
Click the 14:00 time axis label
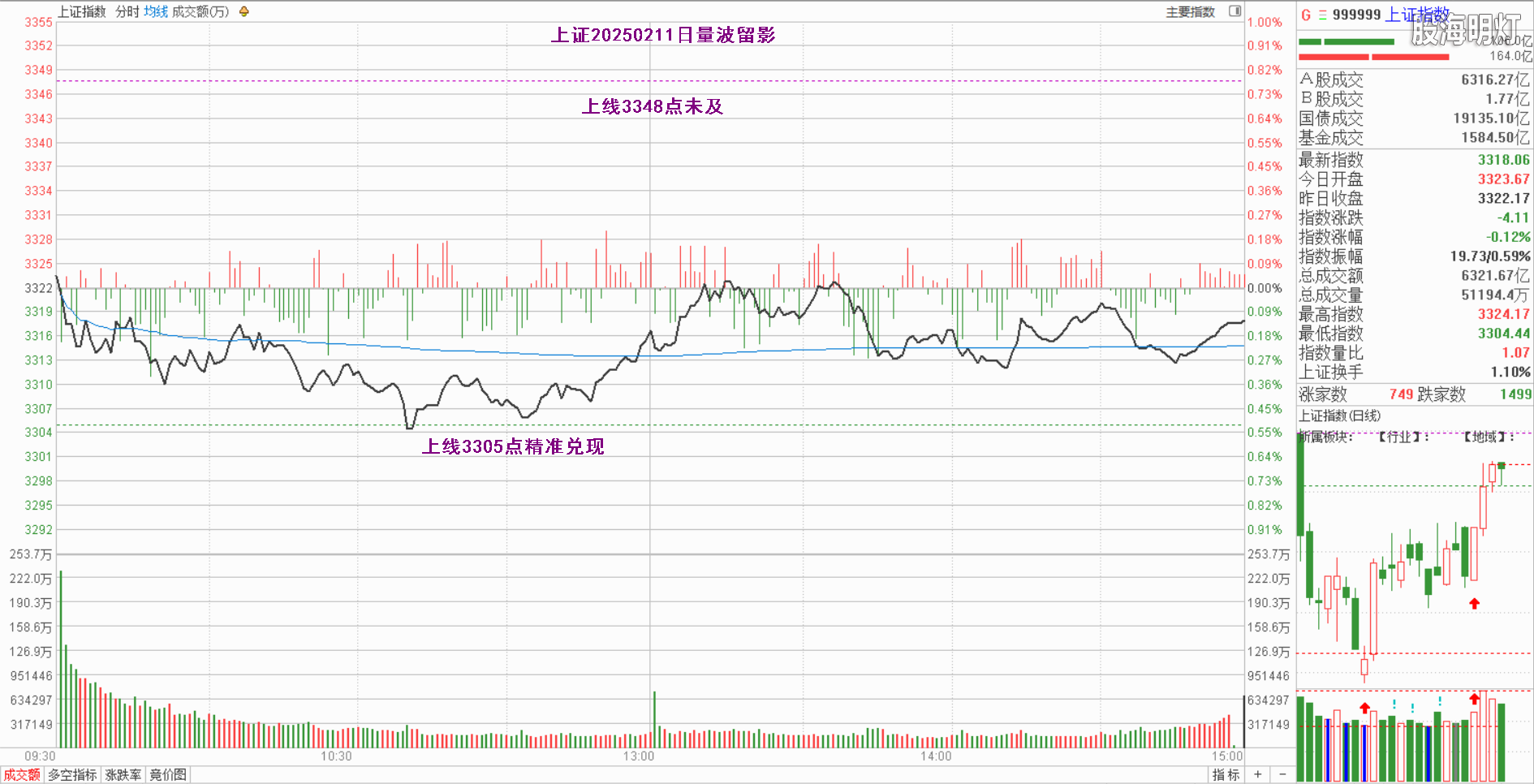(x=935, y=756)
